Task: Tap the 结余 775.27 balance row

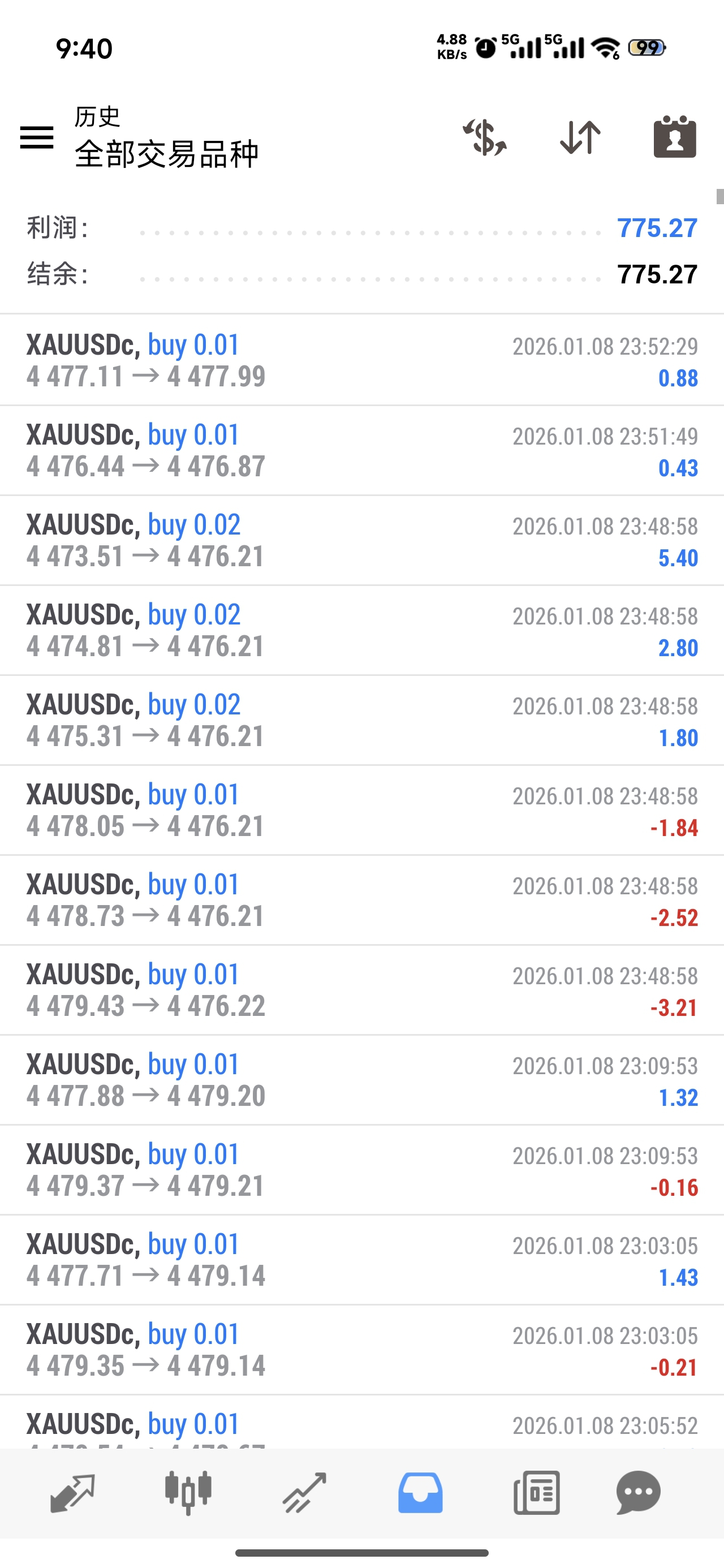Action: (361, 274)
